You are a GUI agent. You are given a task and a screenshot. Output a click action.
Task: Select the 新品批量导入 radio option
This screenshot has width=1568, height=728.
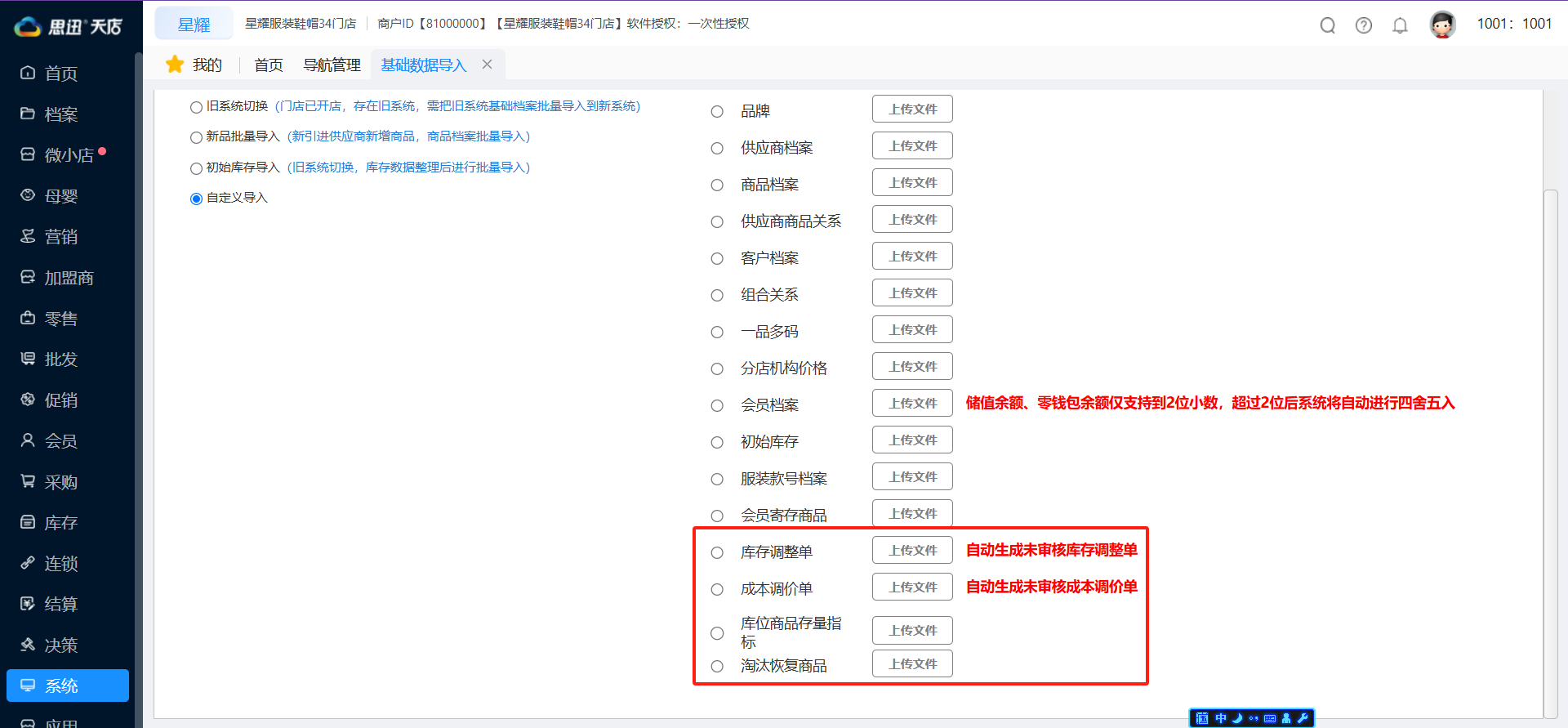196,137
